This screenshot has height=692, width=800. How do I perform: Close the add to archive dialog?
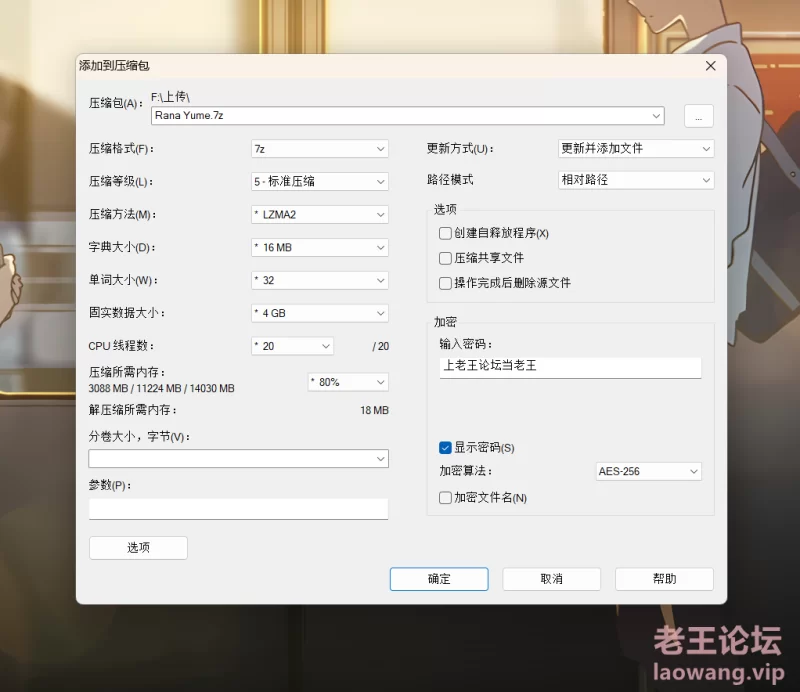click(710, 66)
